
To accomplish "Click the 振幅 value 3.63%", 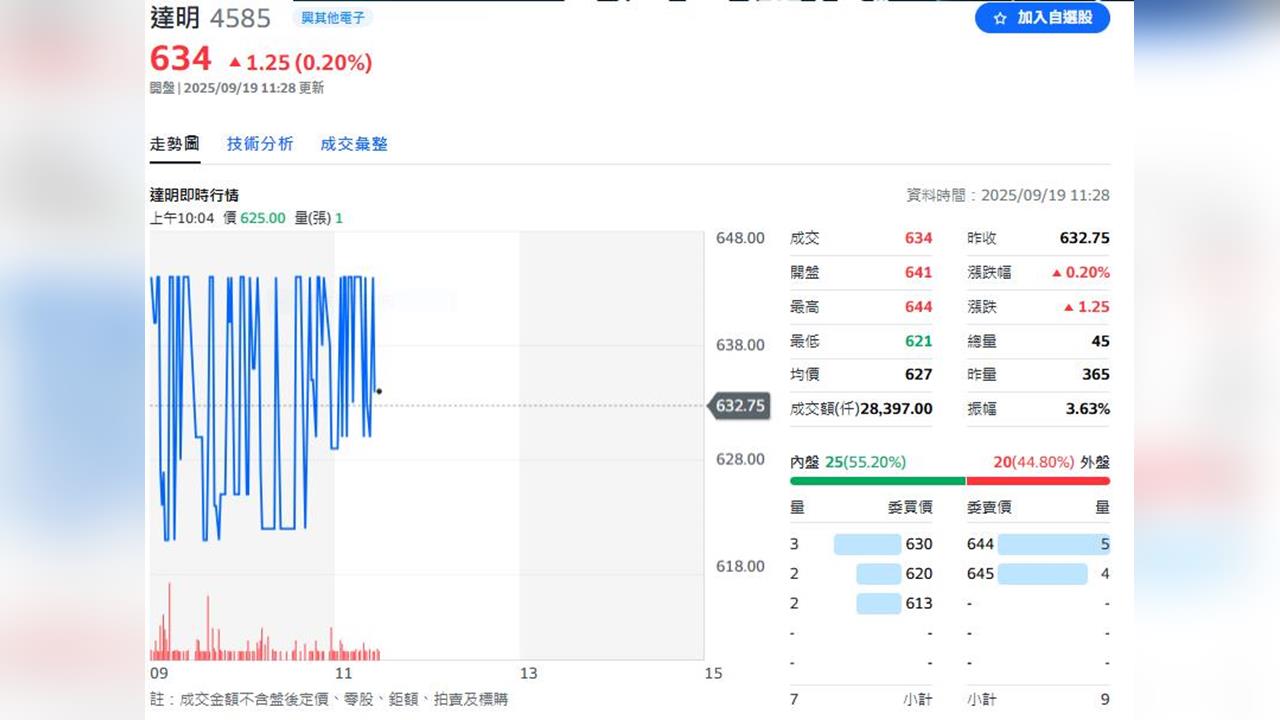I will coord(1090,409).
